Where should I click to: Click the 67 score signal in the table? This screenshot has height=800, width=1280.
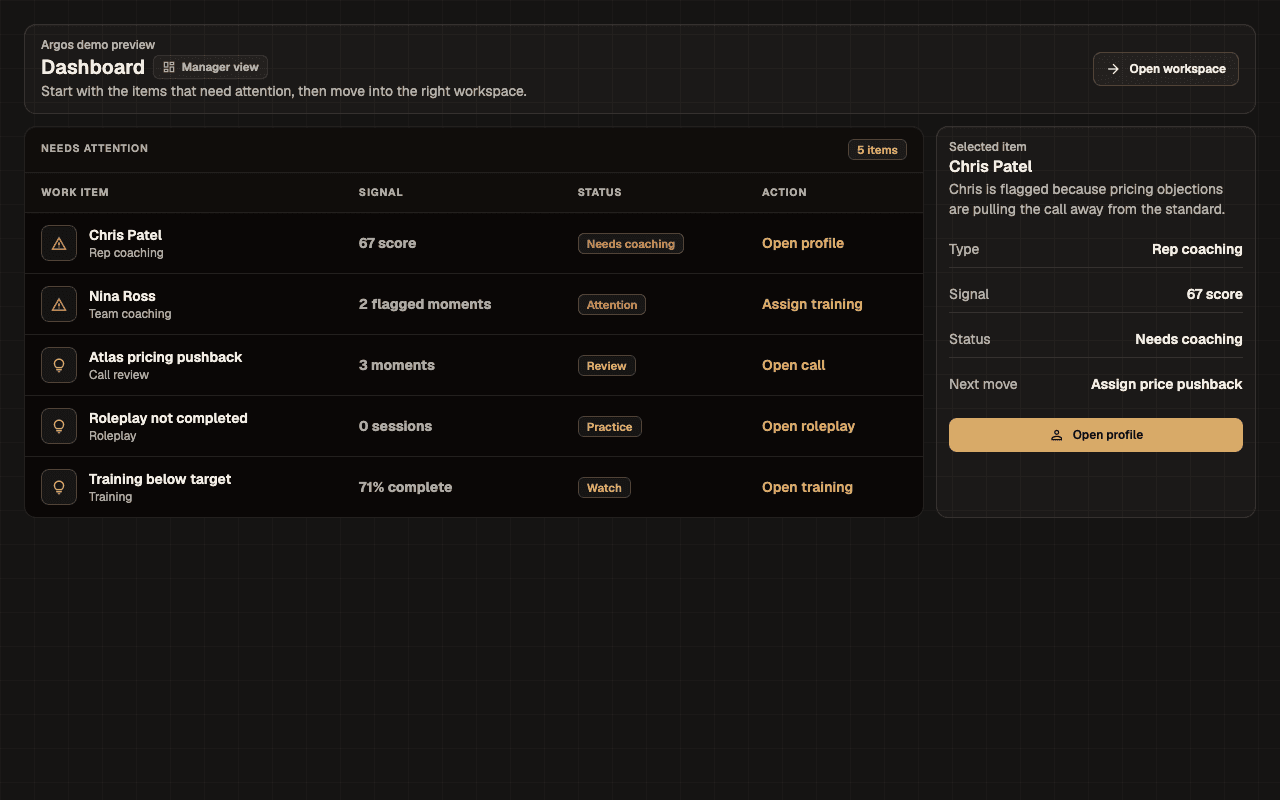tap(387, 243)
